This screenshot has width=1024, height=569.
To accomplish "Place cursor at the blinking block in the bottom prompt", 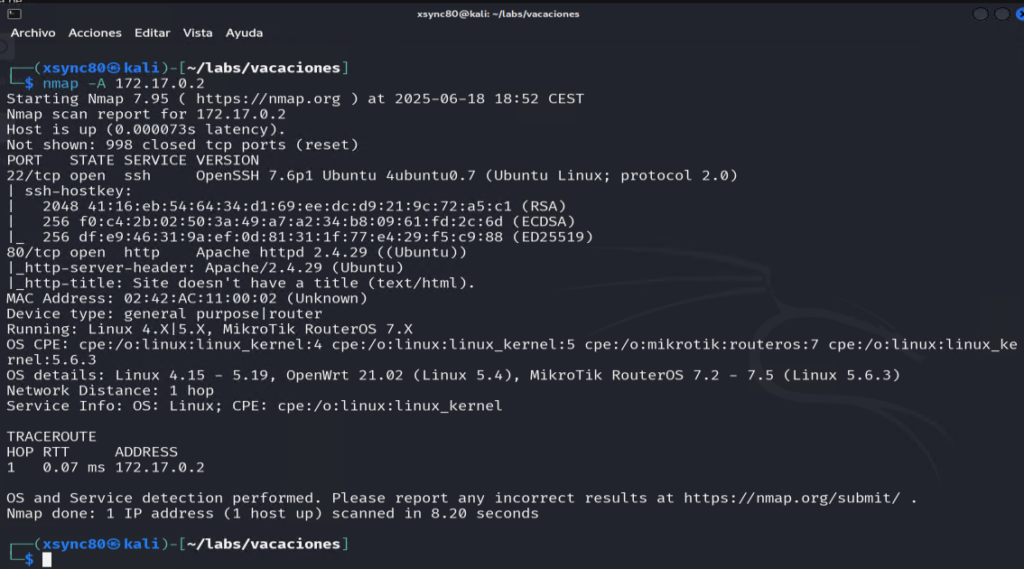I will pos(47,559).
